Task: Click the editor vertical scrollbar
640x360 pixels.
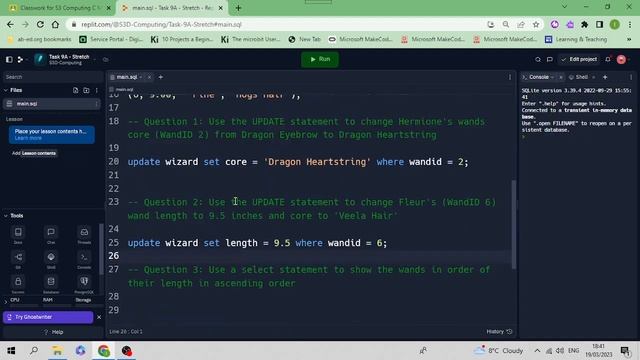Action: point(513,224)
